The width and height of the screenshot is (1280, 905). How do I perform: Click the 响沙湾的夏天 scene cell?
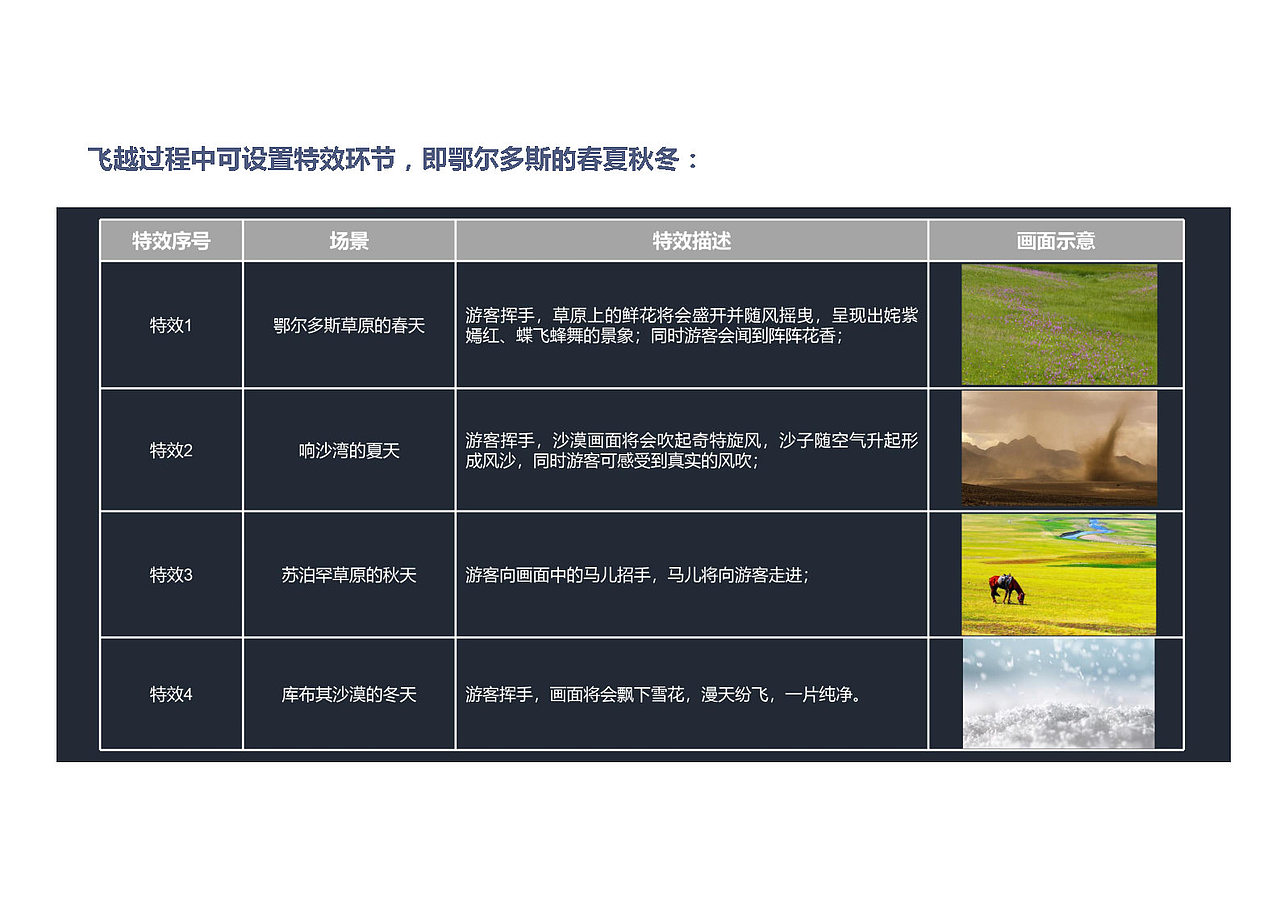[349, 450]
